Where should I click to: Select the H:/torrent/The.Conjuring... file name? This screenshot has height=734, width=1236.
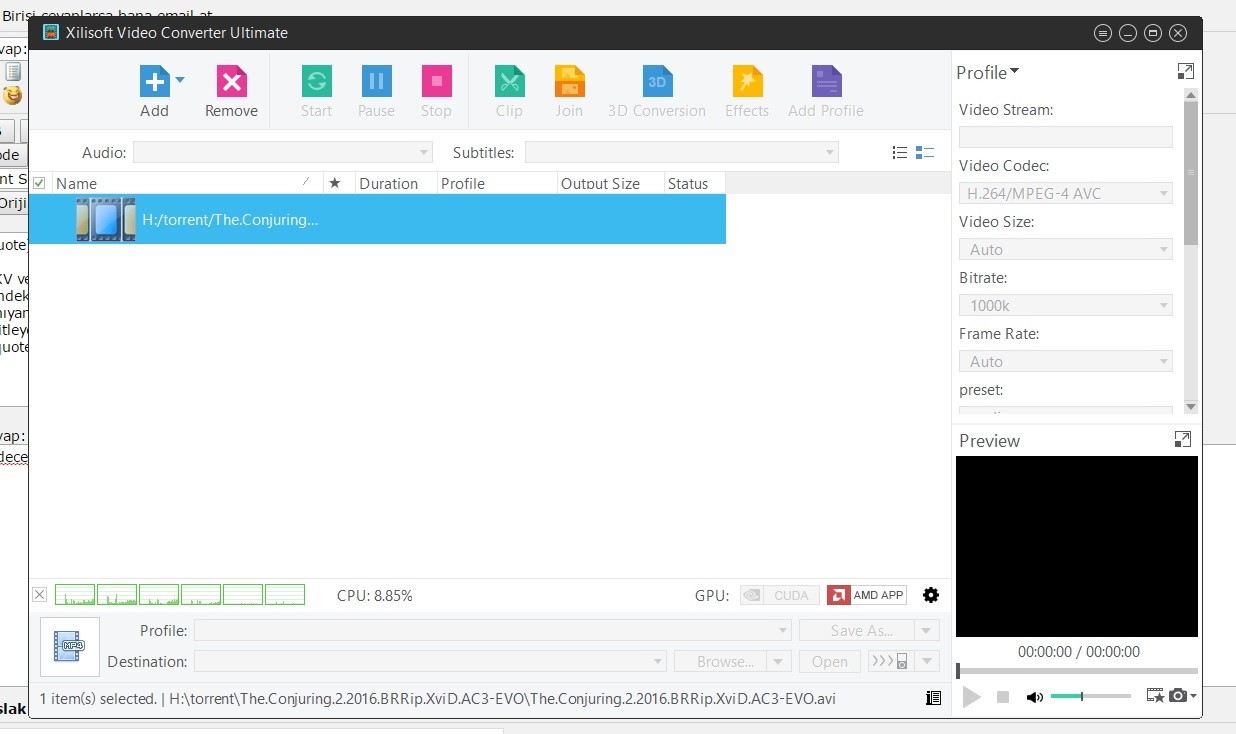click(x=230, y=220)
